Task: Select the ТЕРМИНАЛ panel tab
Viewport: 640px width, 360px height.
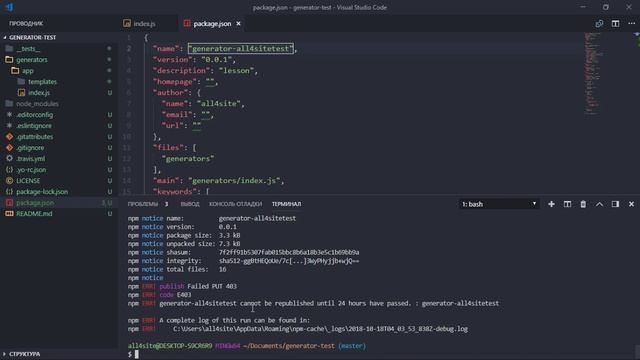Action: pos(287,204)
